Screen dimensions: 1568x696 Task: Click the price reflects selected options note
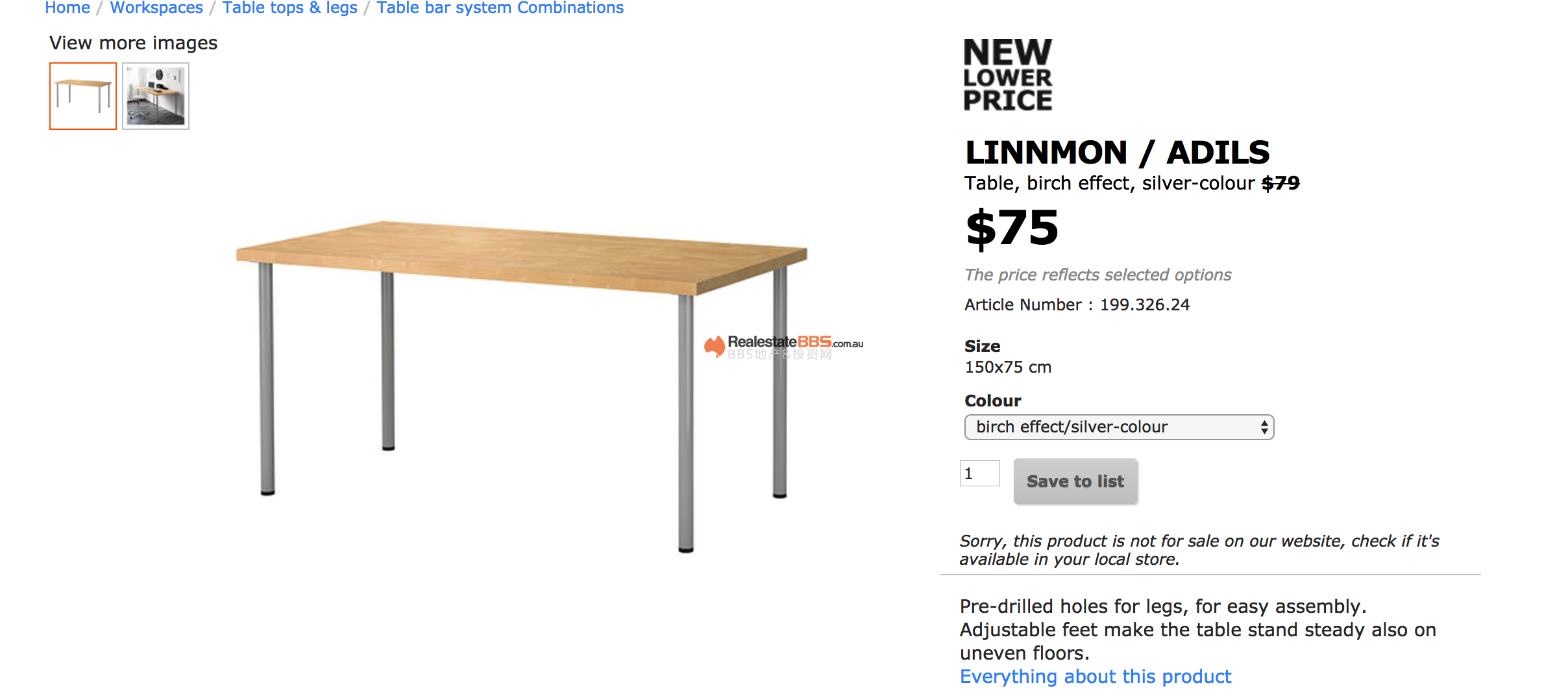tap(1097, 275)
